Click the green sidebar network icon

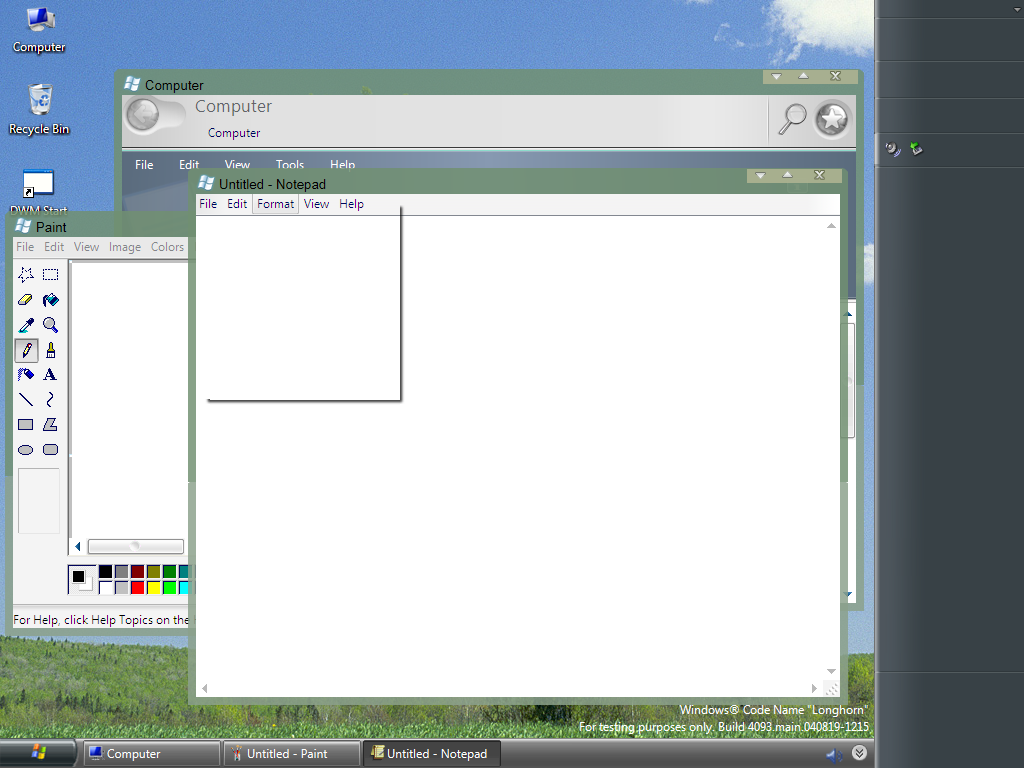click(x=917, y=149)
